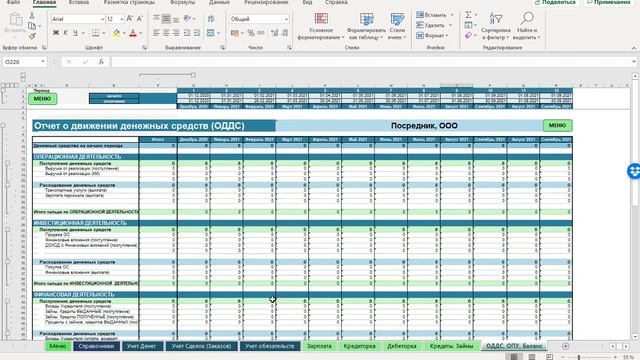Screen dimensions: 640x360
Task: Switch to Зарплата sheet tab
Action: pyautogui.click(x=319, y=346)
